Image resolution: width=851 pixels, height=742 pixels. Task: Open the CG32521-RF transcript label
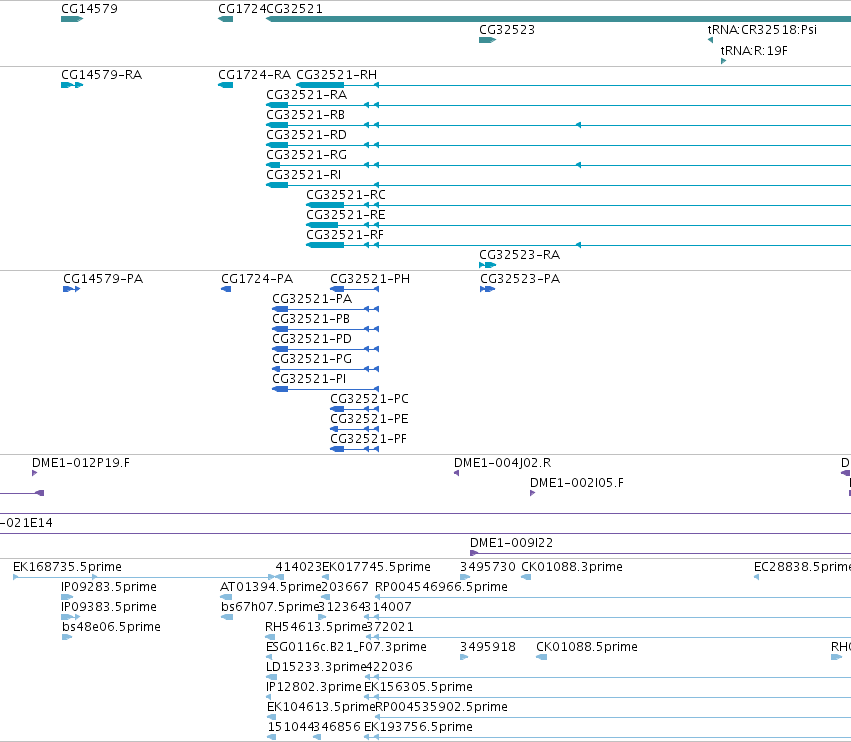pyautogui.click(x=345, y=234)
